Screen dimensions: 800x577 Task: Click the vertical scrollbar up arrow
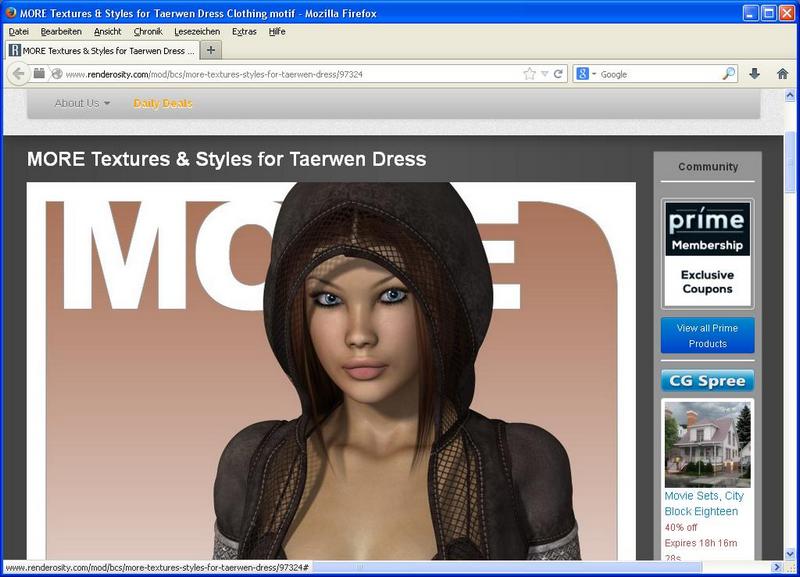(790, 95)
